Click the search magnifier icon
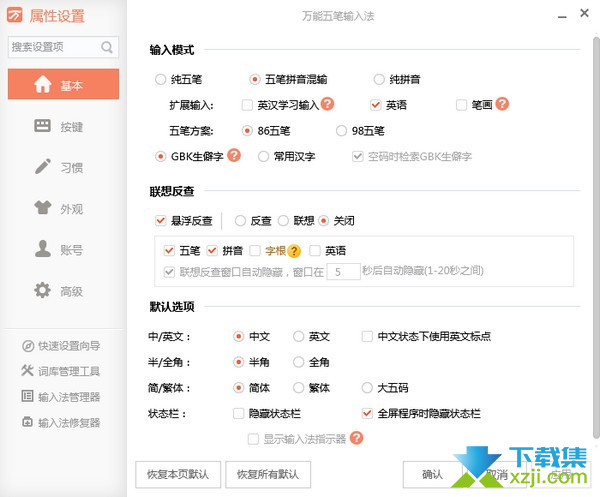 [x=107, y=47]
